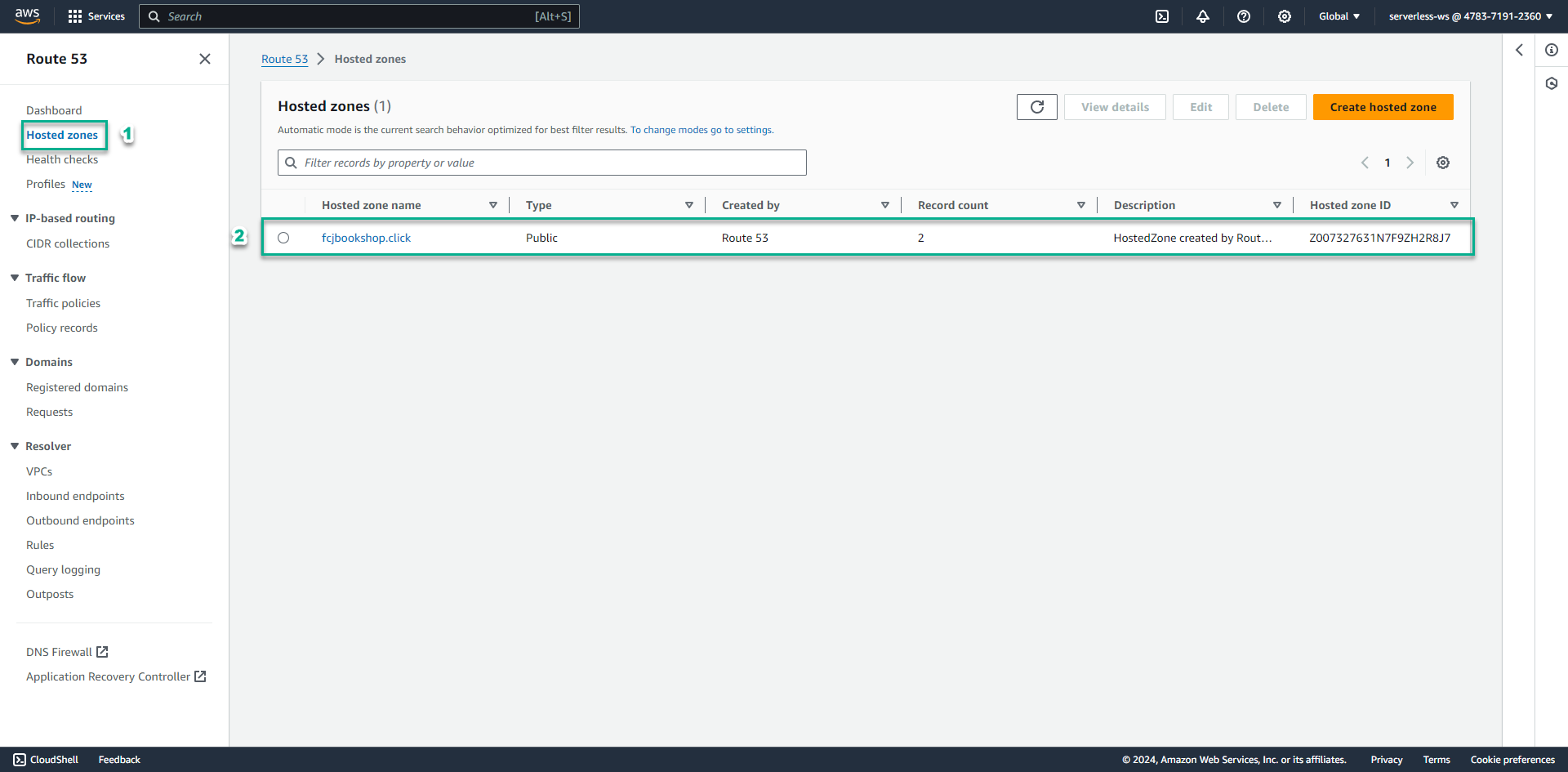This screenshot has width=1568, height=772.
Task: Open DNS Firewall external link icon
Action: (102, 652)
